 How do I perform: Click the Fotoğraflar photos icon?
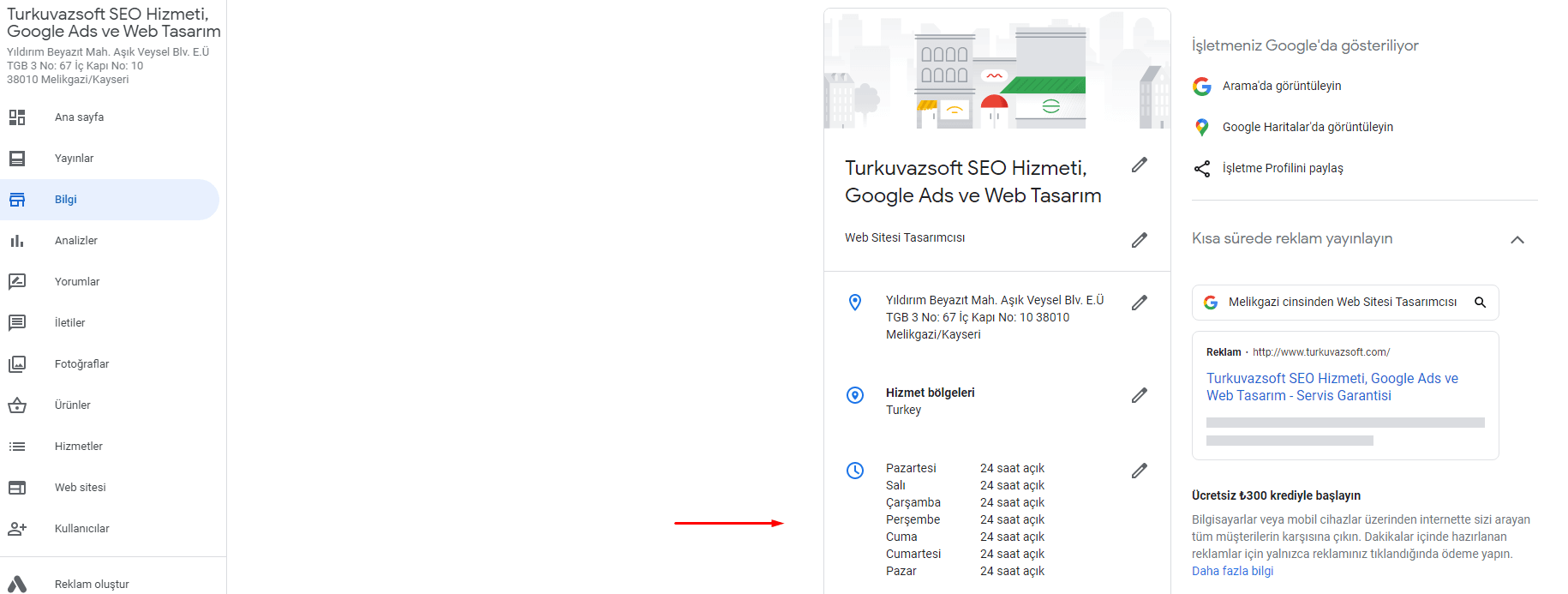(x=17, y=364)
